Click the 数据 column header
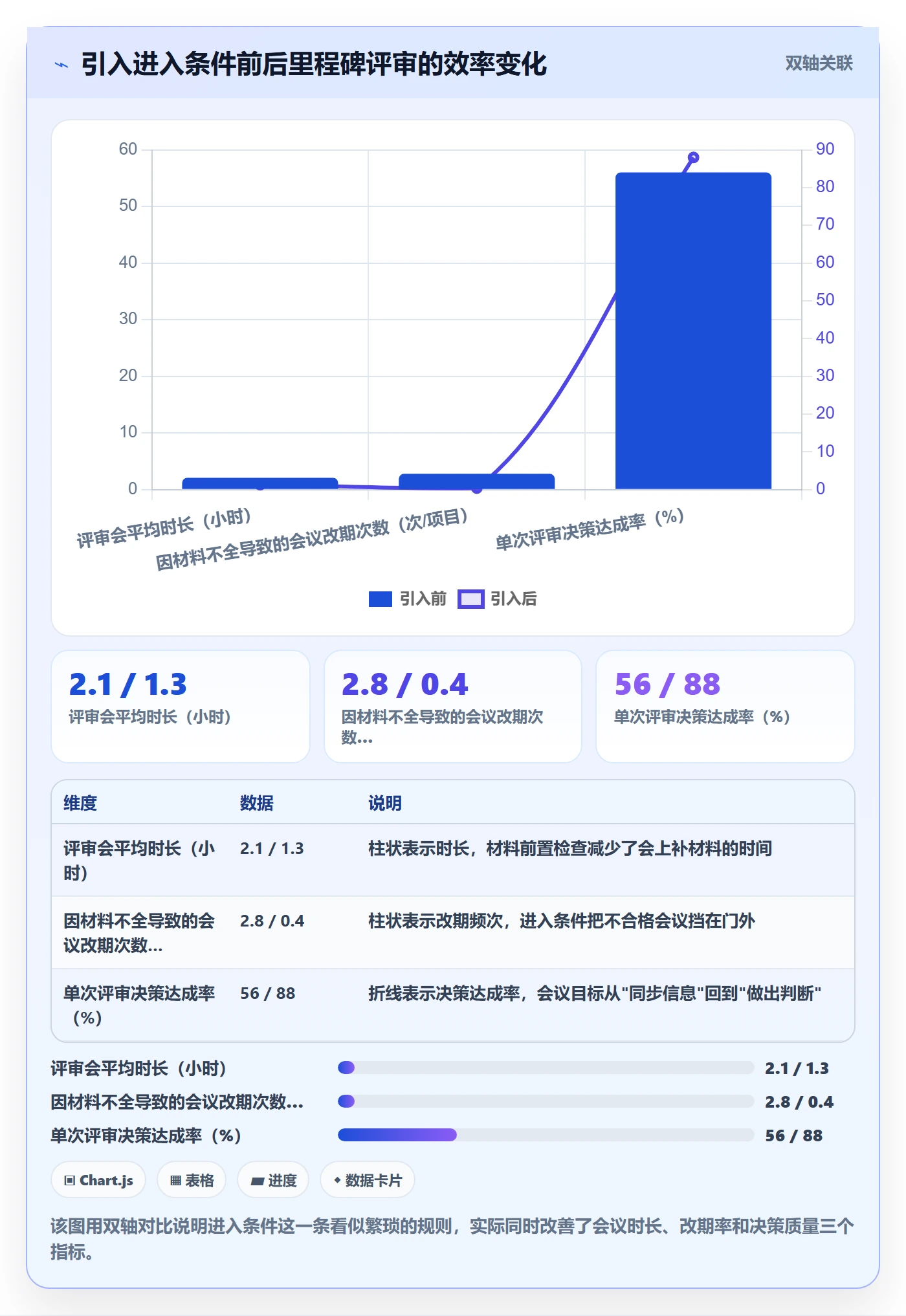Viewport: 906px width, 1316px height. 256,803
